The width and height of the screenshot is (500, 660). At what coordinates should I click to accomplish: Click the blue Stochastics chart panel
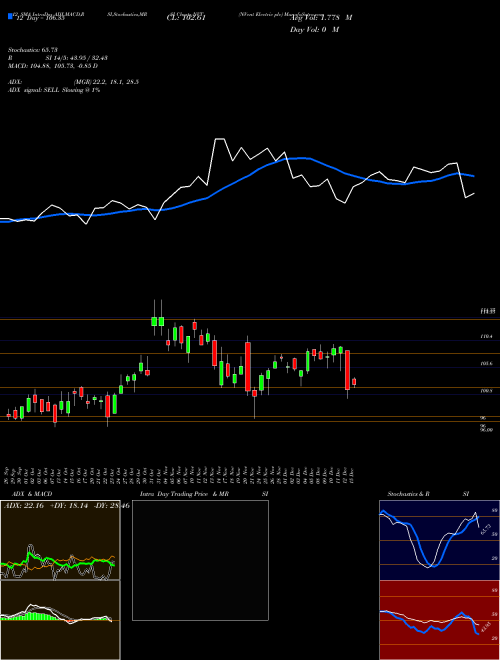[439, 540]
